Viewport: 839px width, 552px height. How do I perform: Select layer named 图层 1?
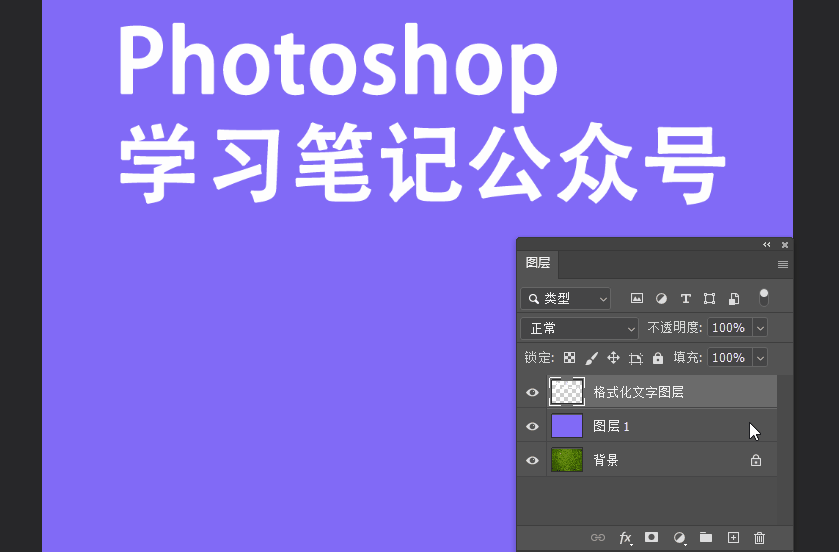click(x=612, y=426)
